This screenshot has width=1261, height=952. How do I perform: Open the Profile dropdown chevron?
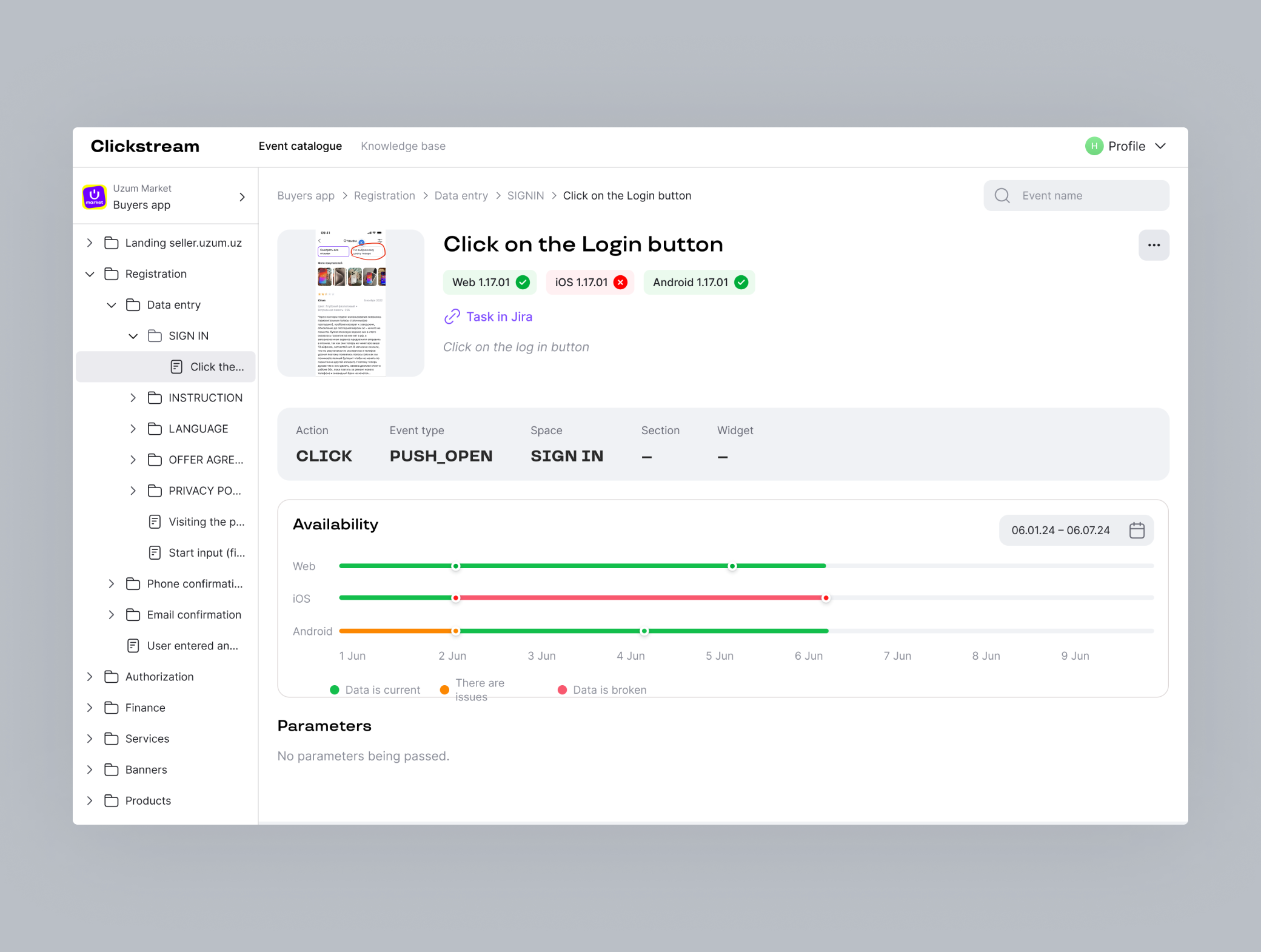coord(1160,146)
